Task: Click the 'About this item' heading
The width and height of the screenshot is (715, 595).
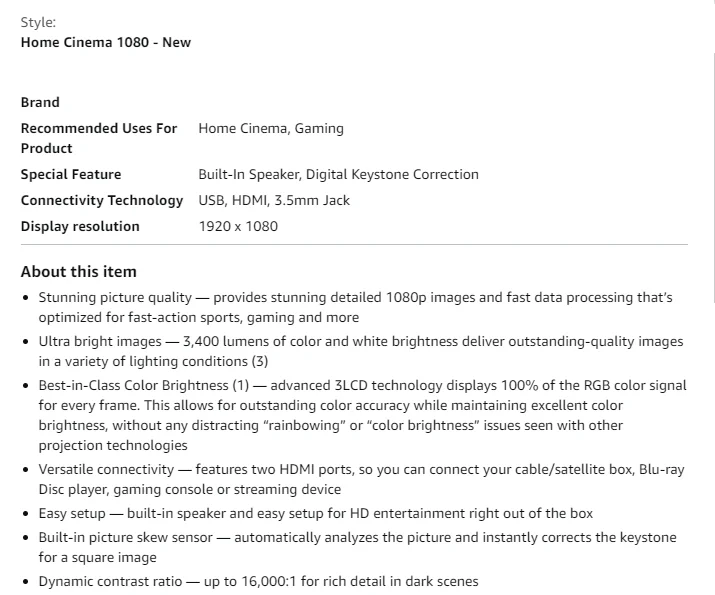Action: 78,271
